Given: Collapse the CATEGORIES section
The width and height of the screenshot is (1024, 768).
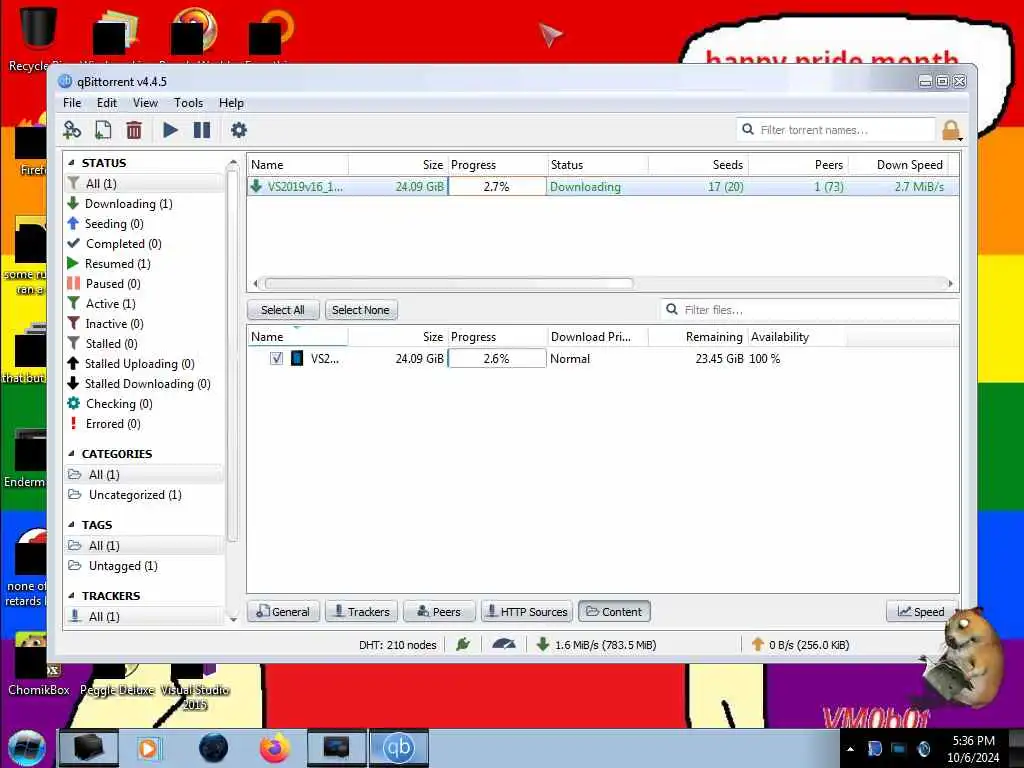Looking at the screenshot, I should coord(71,453).
